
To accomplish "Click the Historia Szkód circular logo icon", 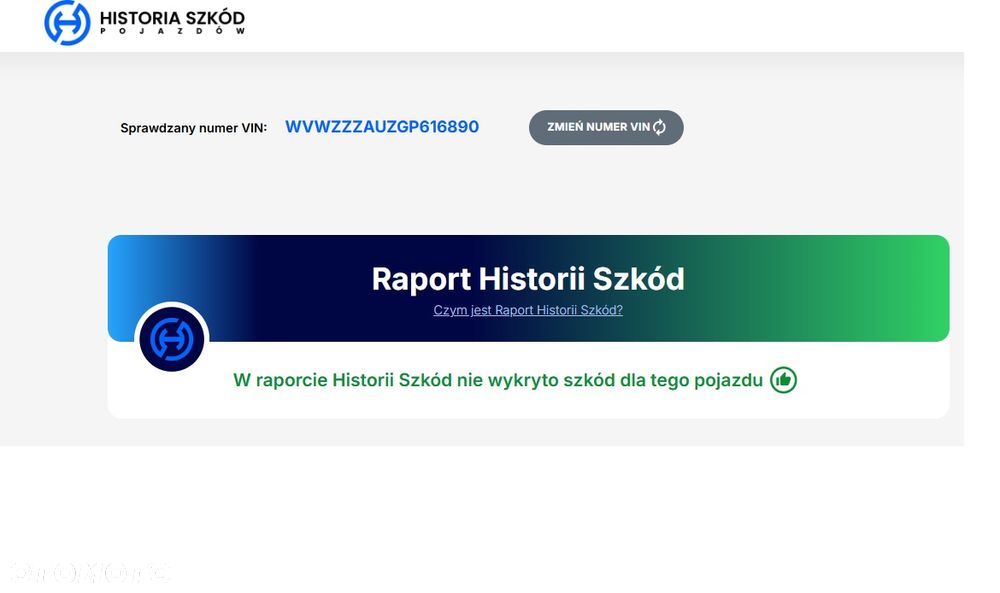I will 67,23.
